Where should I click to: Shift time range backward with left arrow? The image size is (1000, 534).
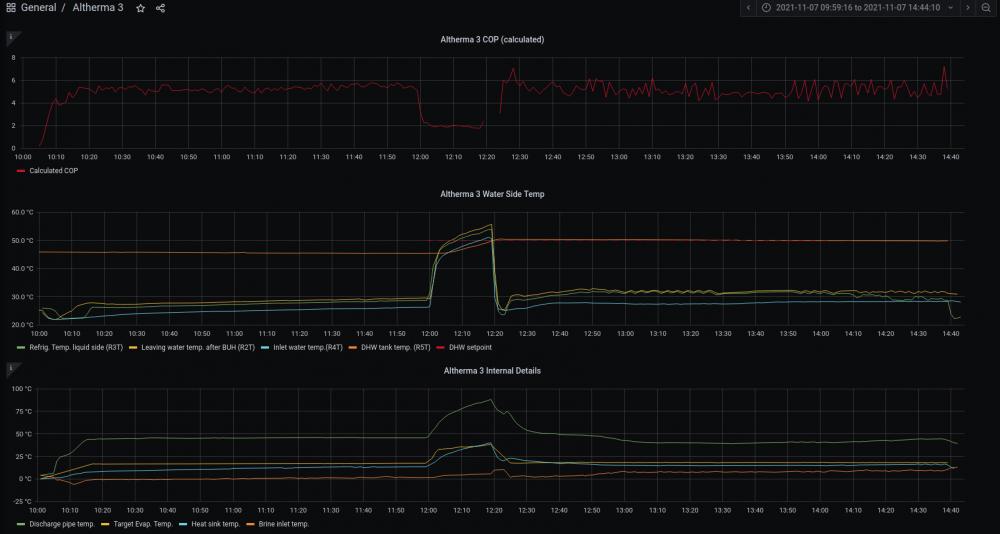(x=748, y=8)
